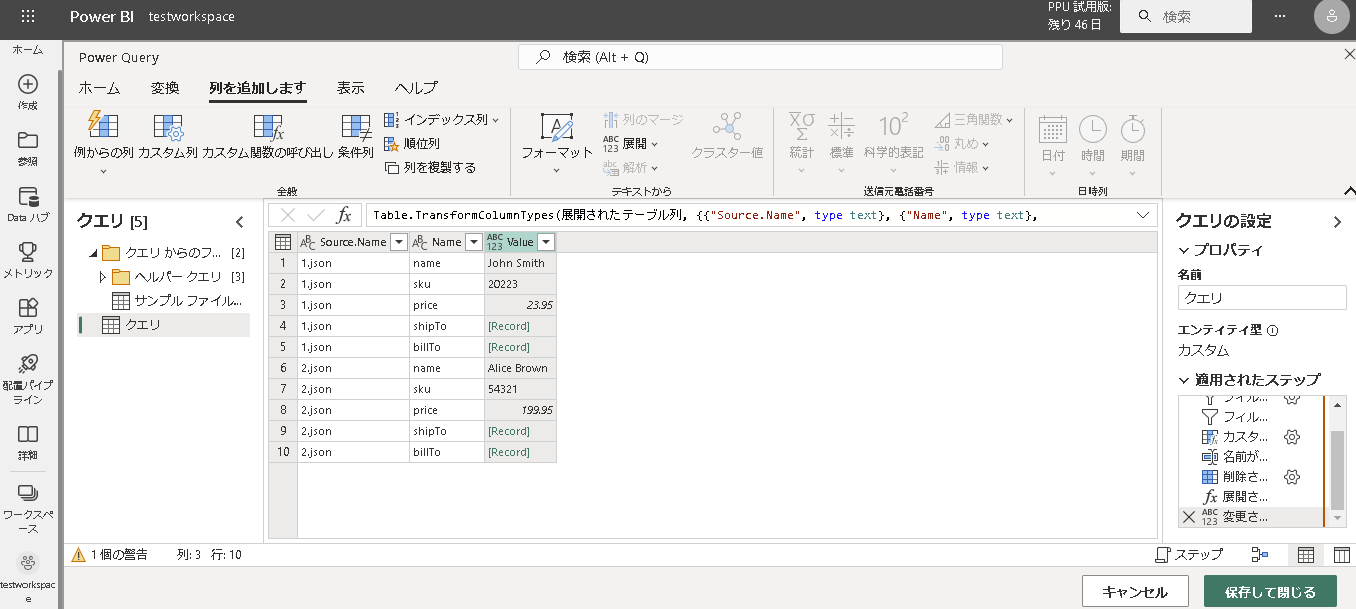Delete the 変更さ... step with X icon
The height and width of the screenshot is (609, 1356).
point(1188,517)
